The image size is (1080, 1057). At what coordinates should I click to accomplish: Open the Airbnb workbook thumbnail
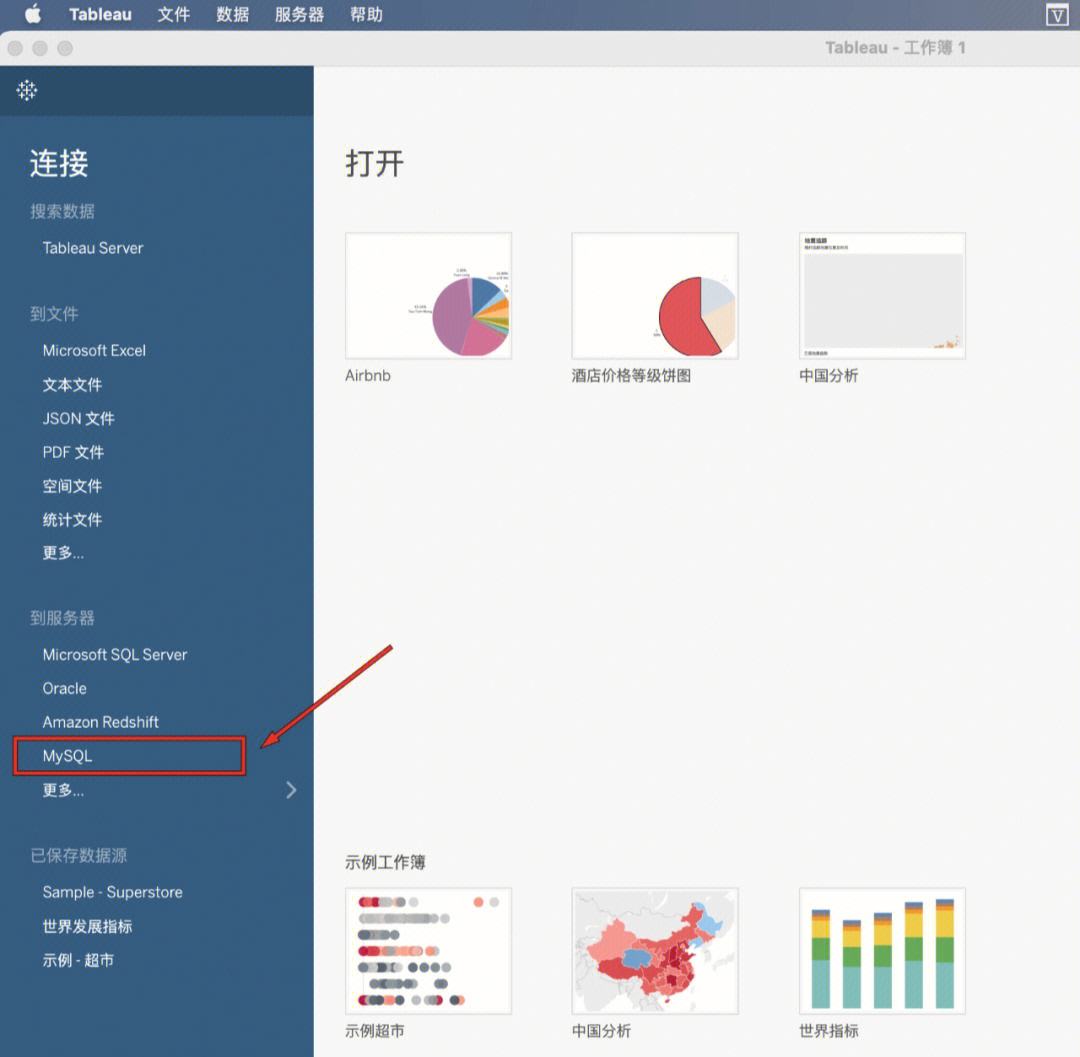428,295
